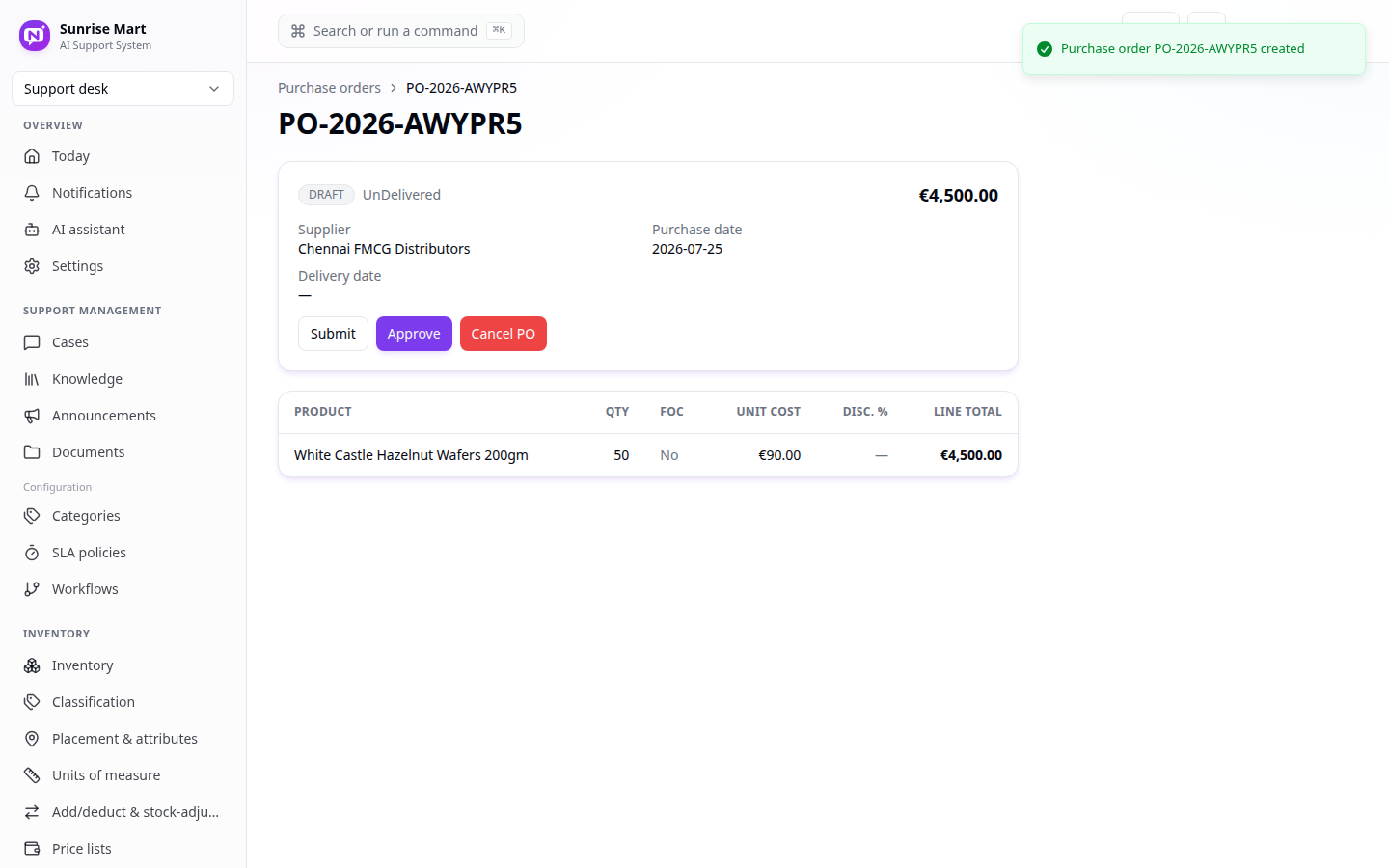Open Cases chat bubble icon
The width and height of the screenshot is (1389, 868).
pyautogui.click(x=32, y=342)
